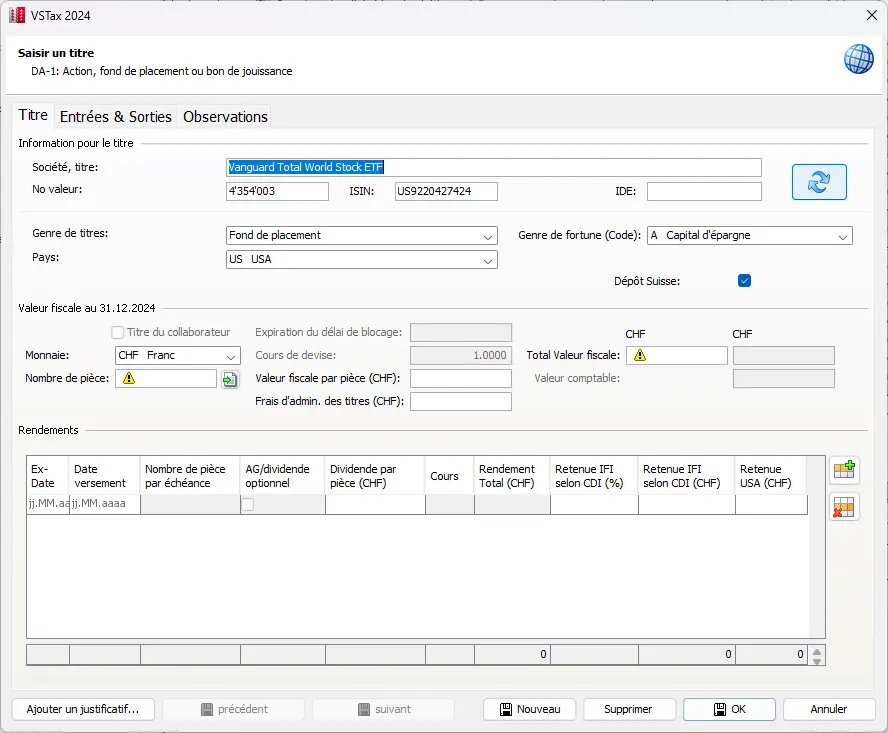This screenshot has height=733, width=888.
Task: Click the globe icon in header
Action: click(858, 59)
